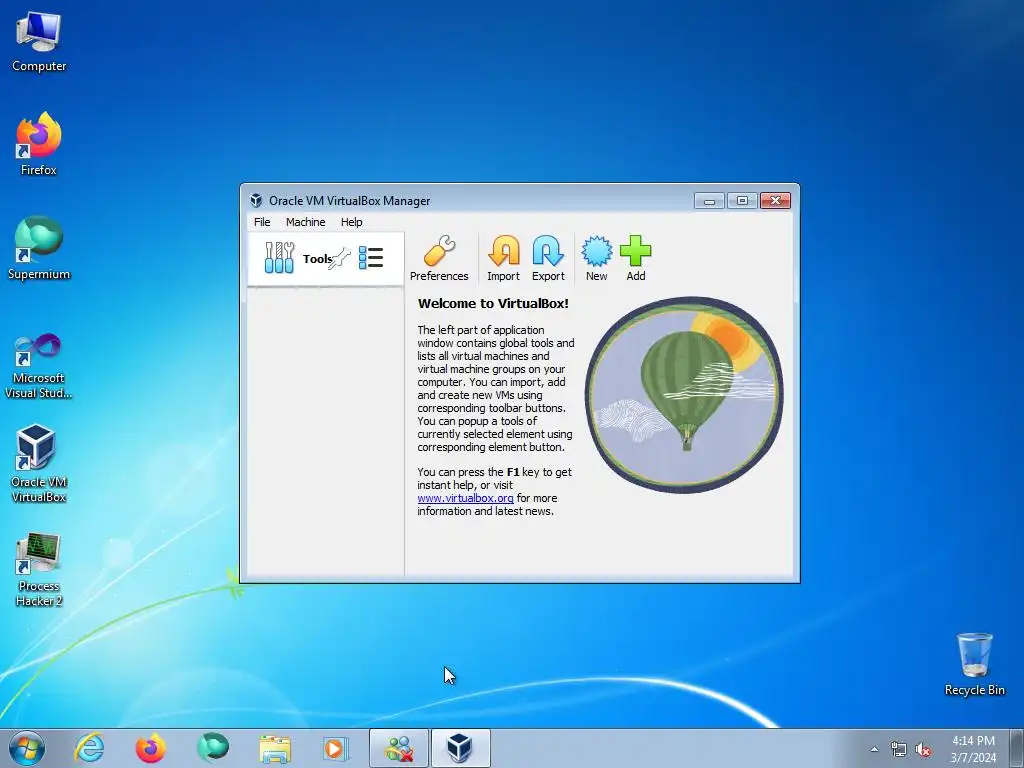This screenshot has width=1024, height=768.
Task: Open the Machine menu
Action: pos(305,222)
